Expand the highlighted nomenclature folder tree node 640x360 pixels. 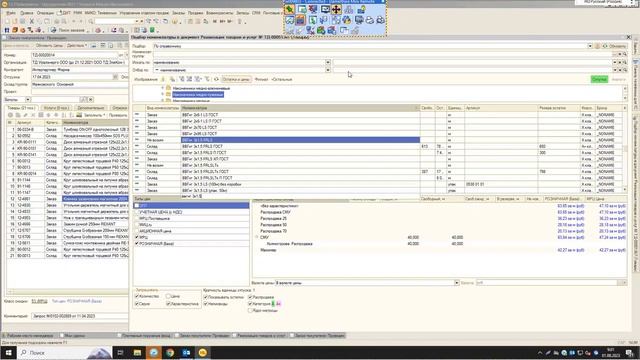(x=162, y=94)
